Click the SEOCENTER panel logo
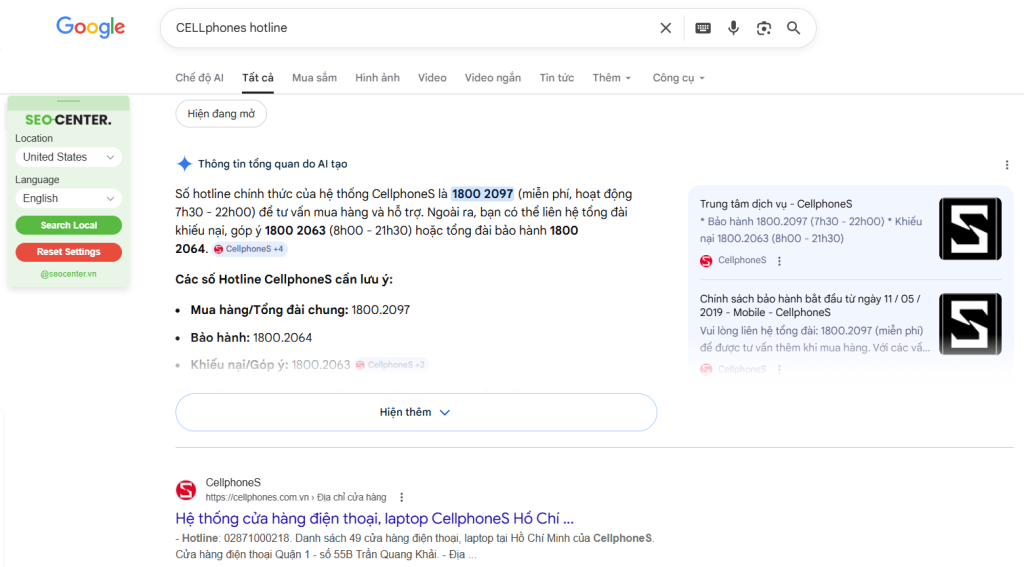1024x567 pixels. click(69, 120)
